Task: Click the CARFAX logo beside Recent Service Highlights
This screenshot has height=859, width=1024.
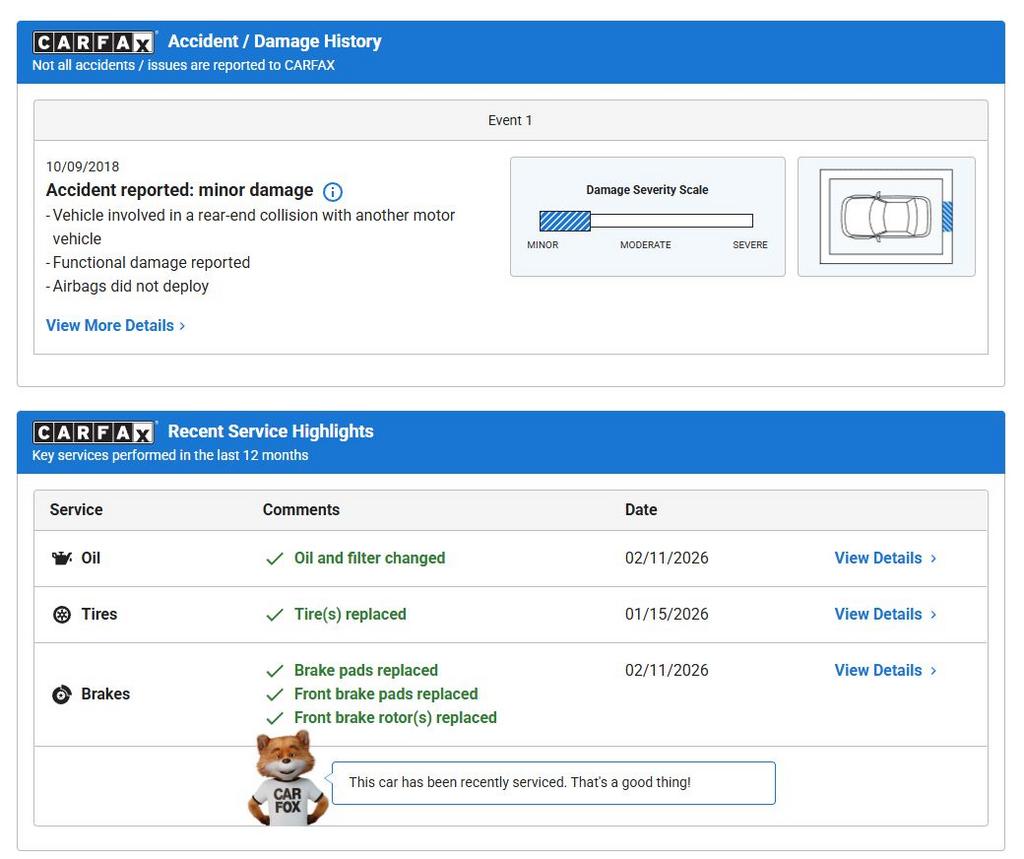Action: (x=94, y=432)
